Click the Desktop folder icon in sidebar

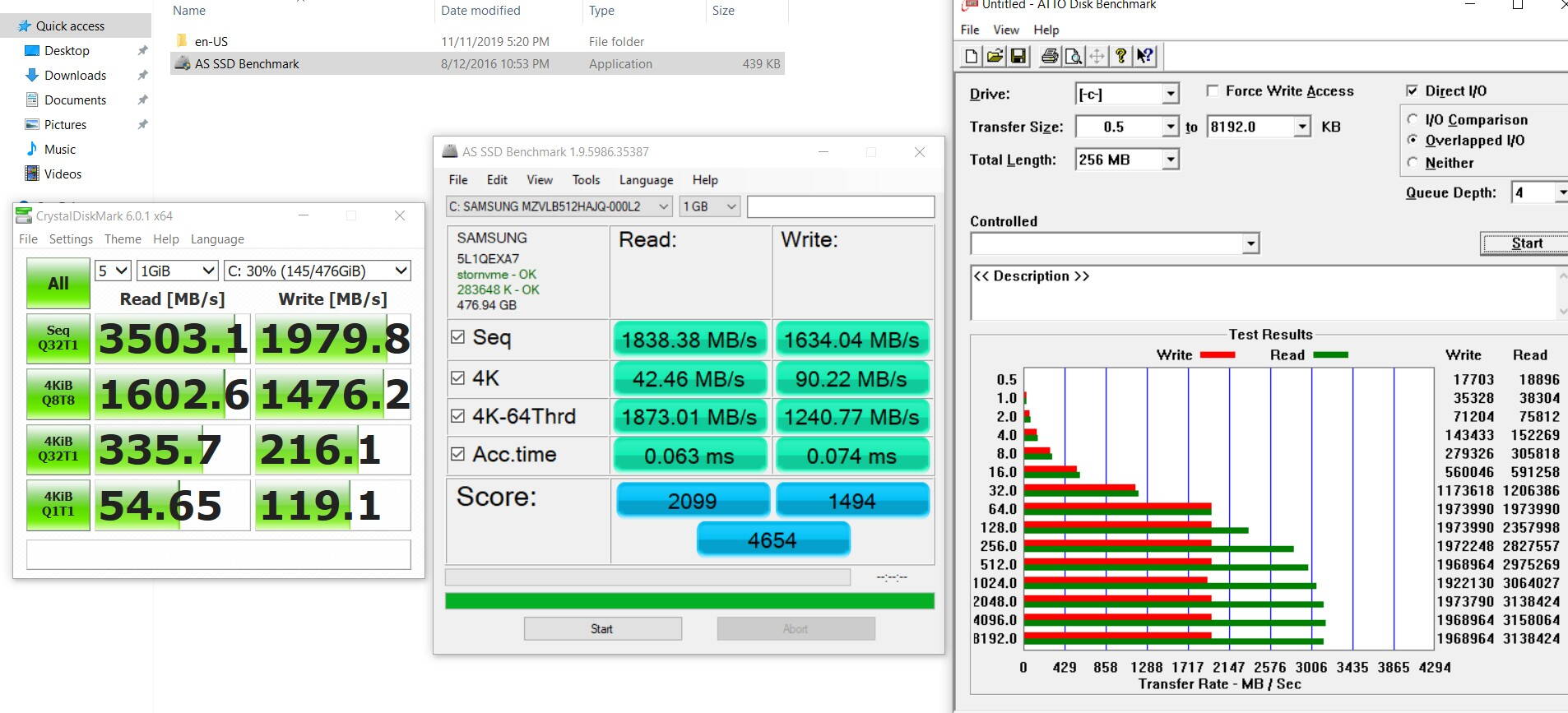point(32,51)
